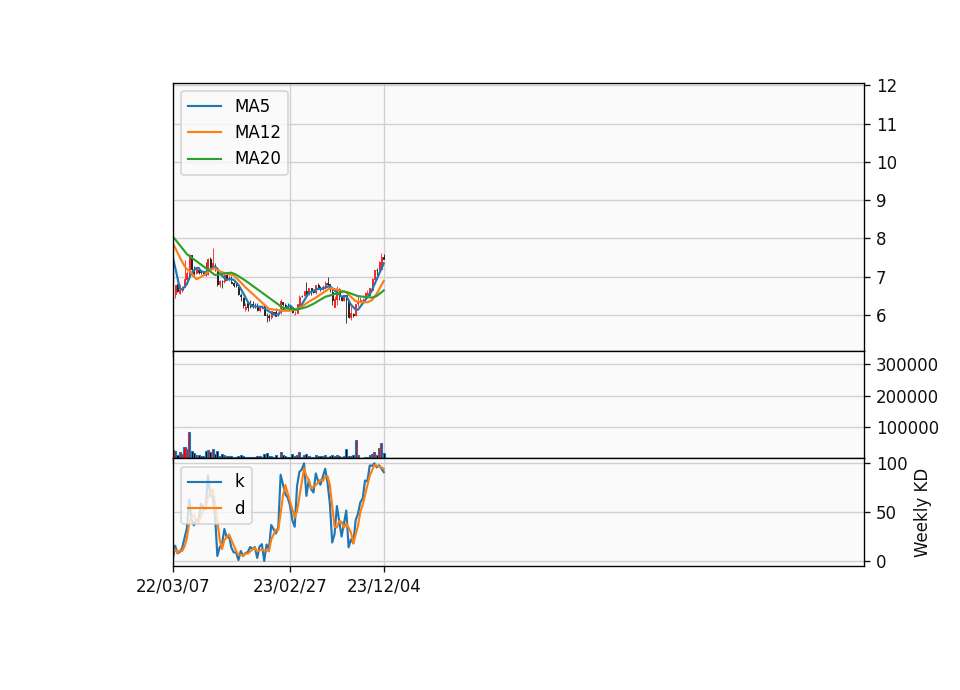Click the volume axis value 300000
Viewport: 960px width, 690px height.
[907, 365]
